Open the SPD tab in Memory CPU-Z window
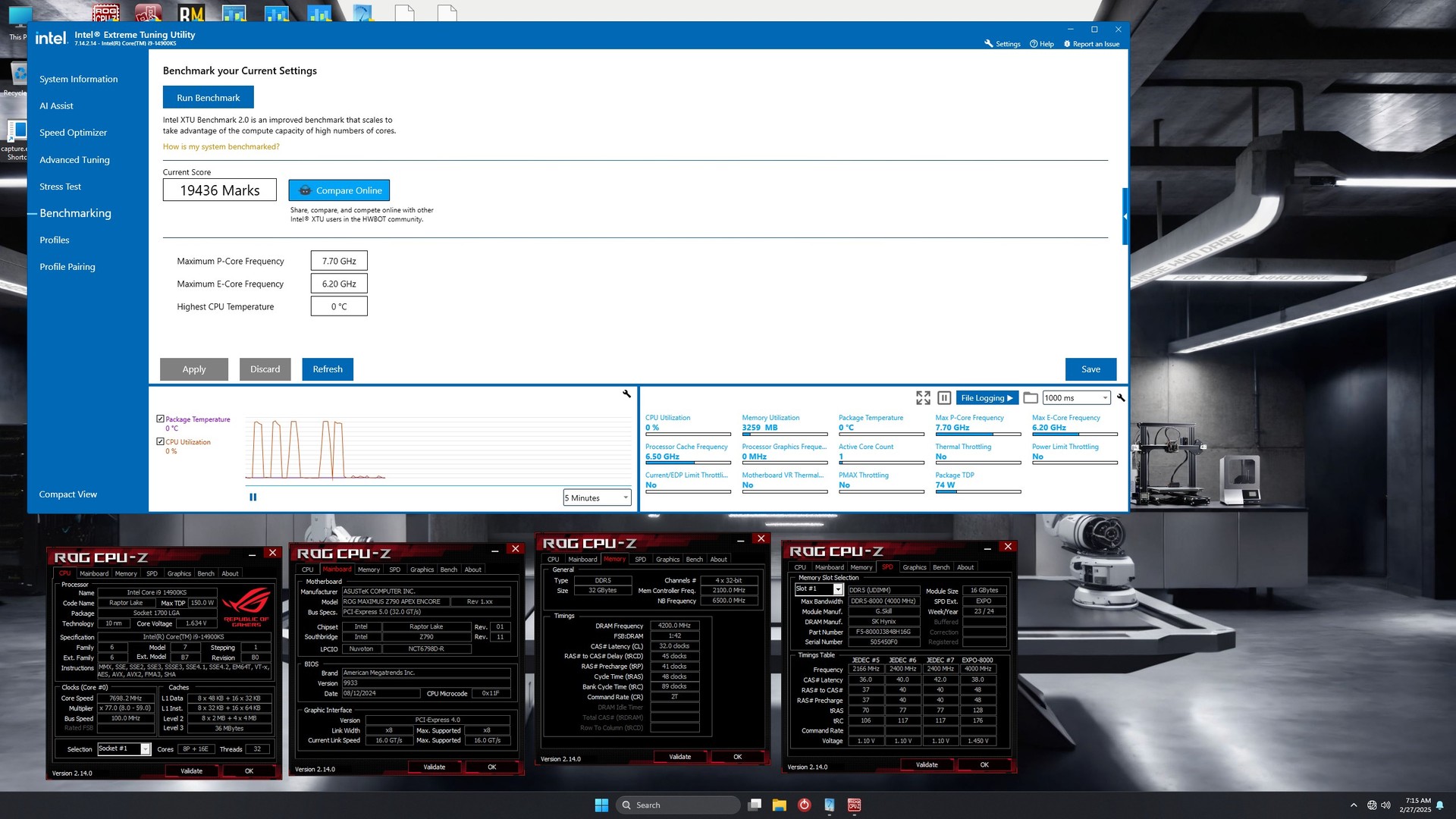Image resolution: width=1456 pixels, height=819 pixels. click(640, 560)
